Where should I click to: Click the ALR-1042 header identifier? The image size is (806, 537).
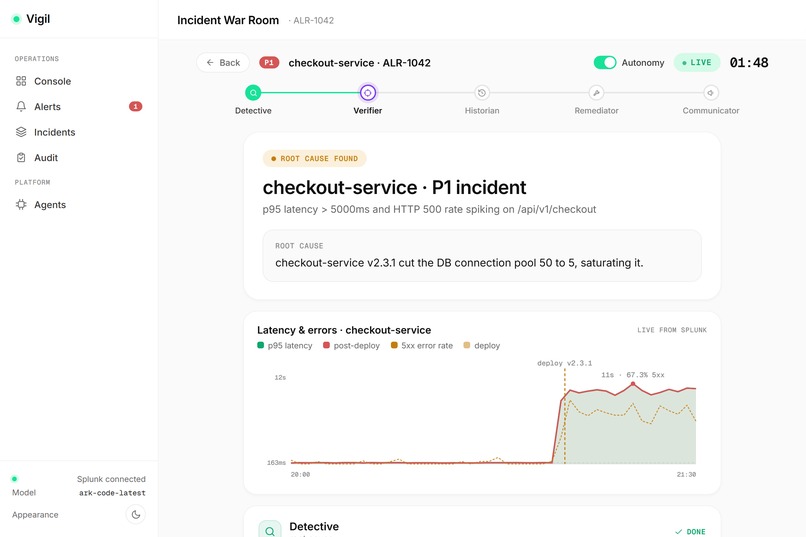tap(314, 21)
